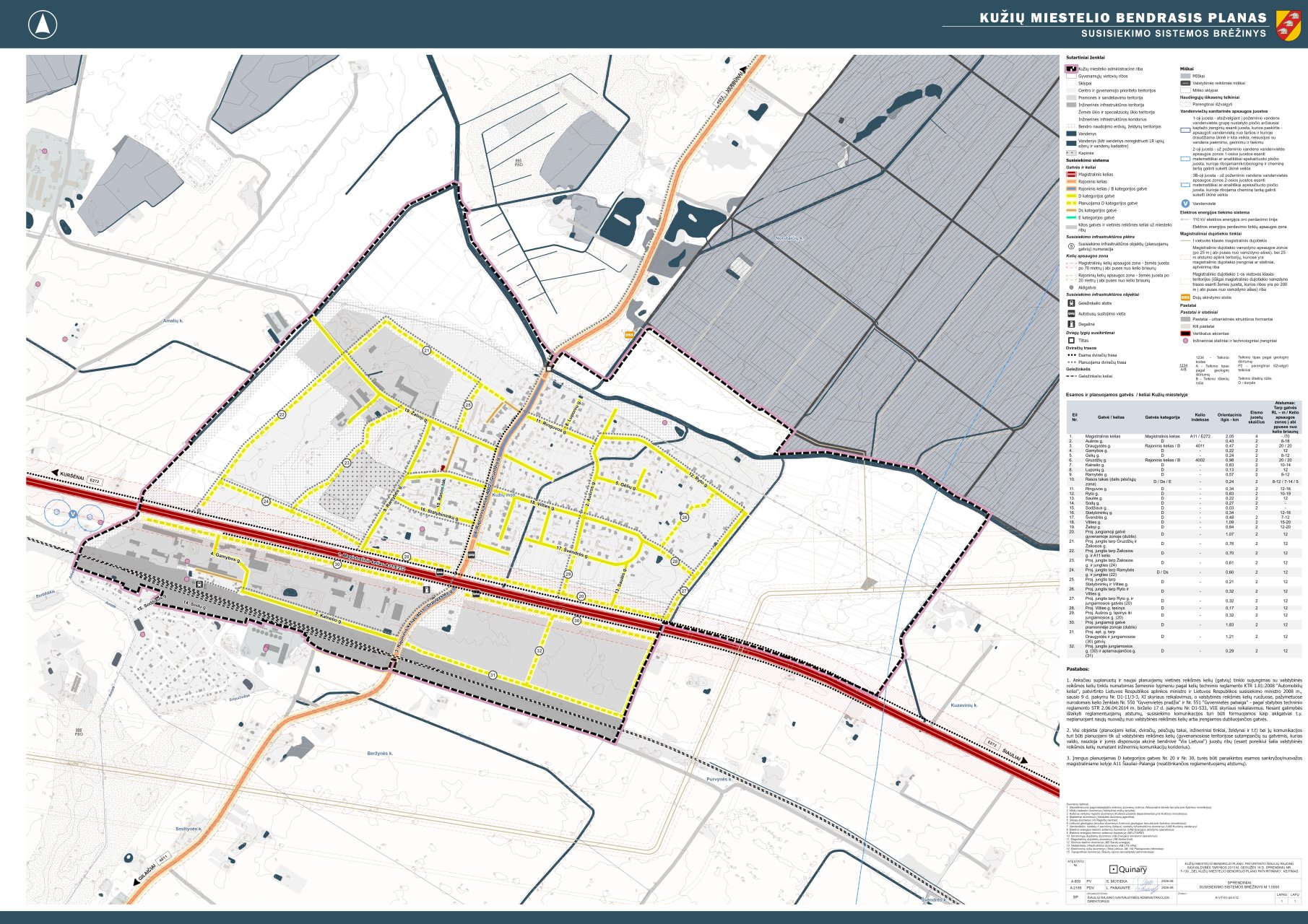Click the red Magistralinis kelias legend swatch

[x=1071, y=175]
